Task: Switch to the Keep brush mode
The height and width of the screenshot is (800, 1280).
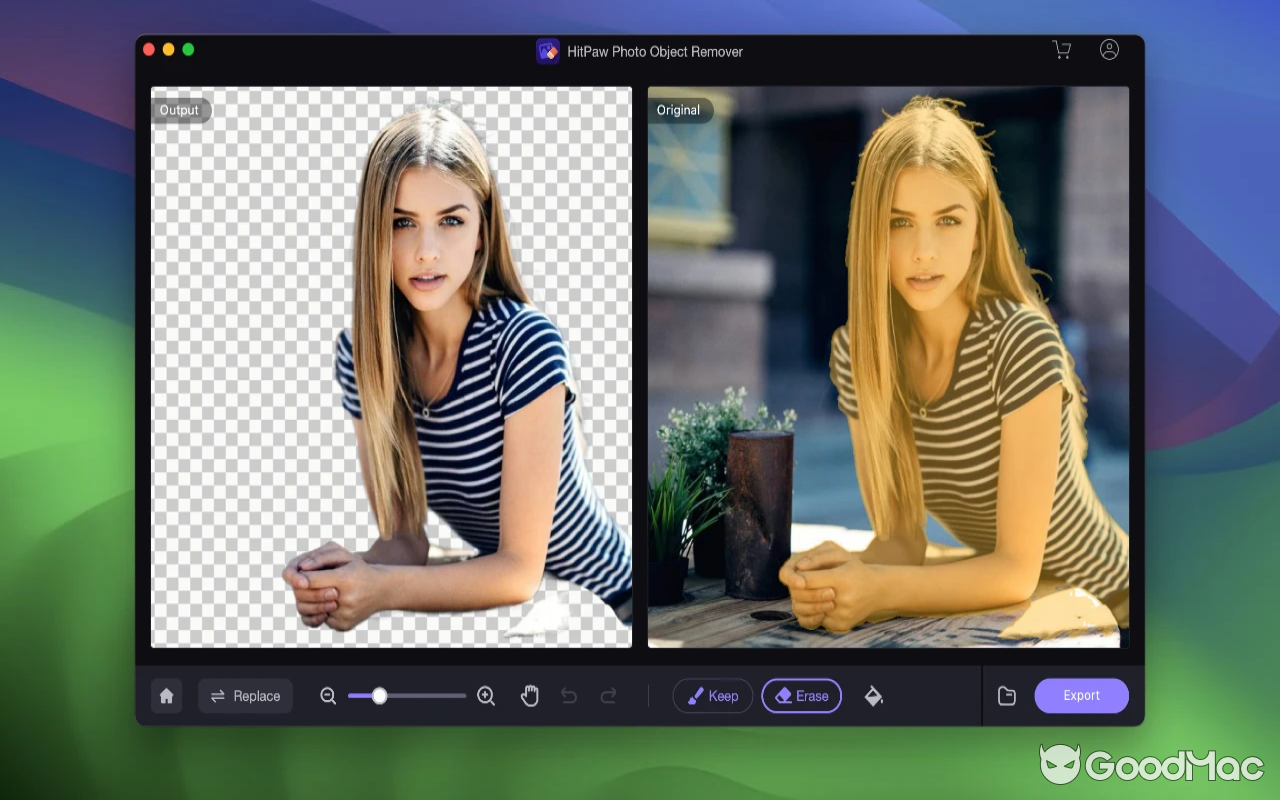Action: [712, 695]
